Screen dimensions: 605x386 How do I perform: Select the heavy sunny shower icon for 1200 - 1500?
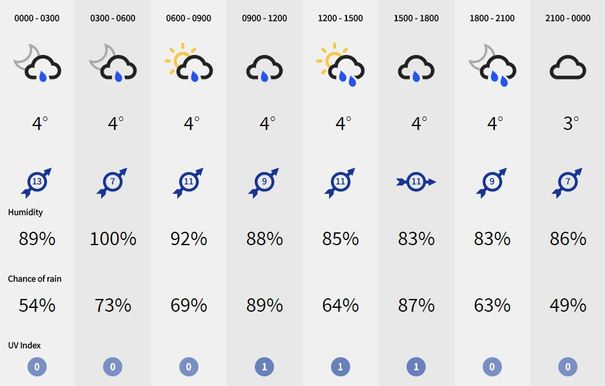(340, 64)
